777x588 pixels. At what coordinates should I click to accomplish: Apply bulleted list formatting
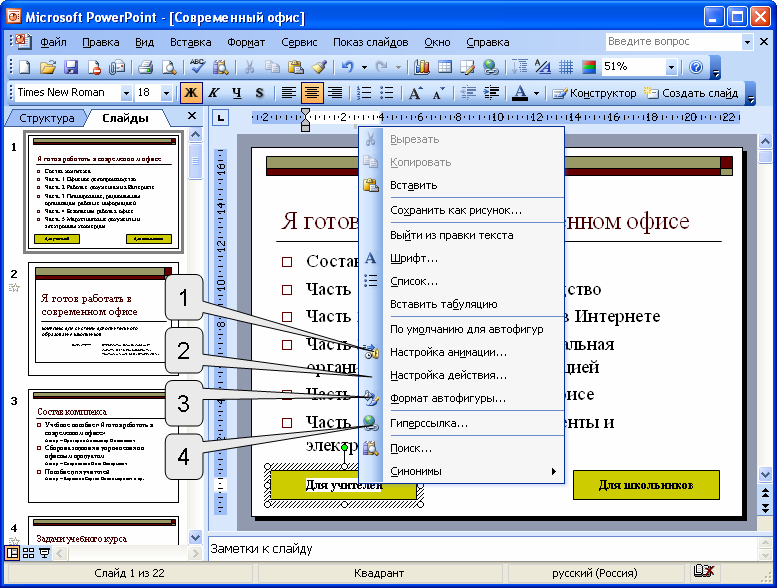point(387,93)
